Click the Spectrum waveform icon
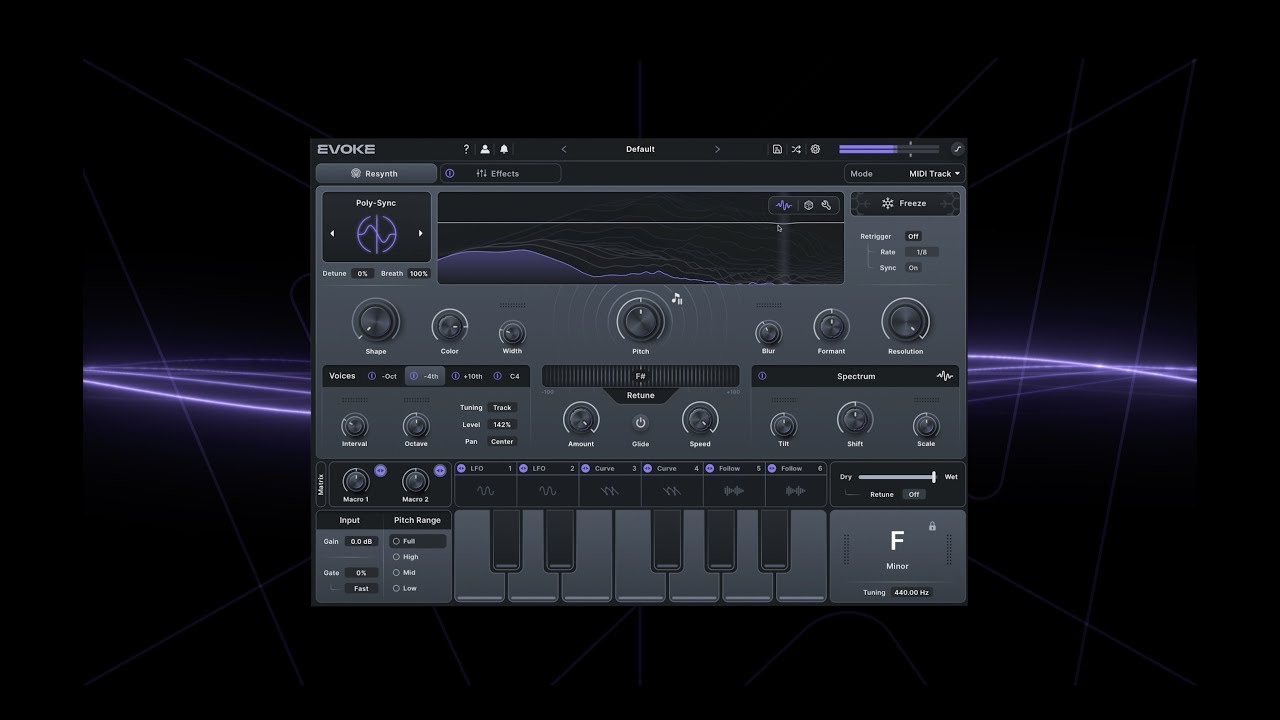Image resolution: width=1280 pixels, height=720 pixels. (944, 376)
